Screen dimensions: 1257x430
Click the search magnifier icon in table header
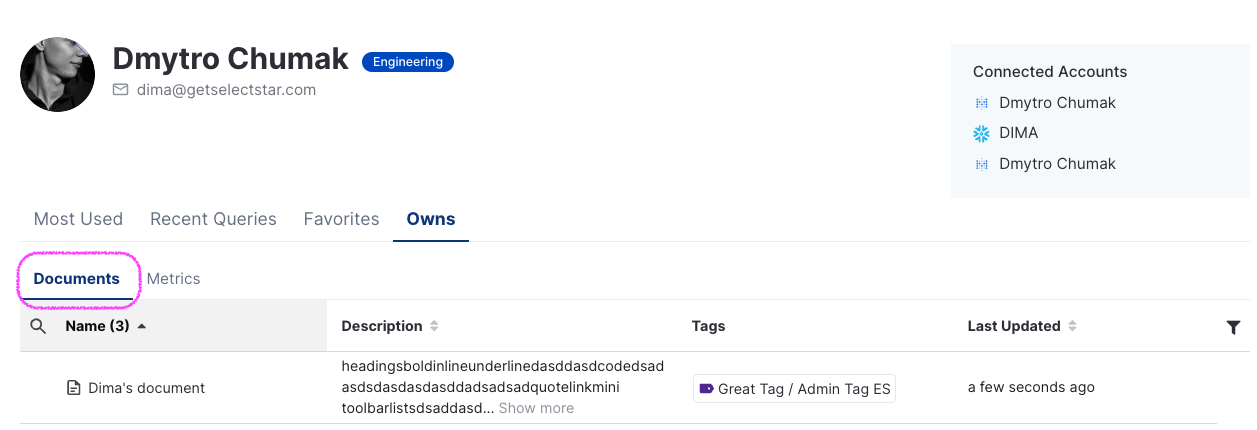(38, 326)
